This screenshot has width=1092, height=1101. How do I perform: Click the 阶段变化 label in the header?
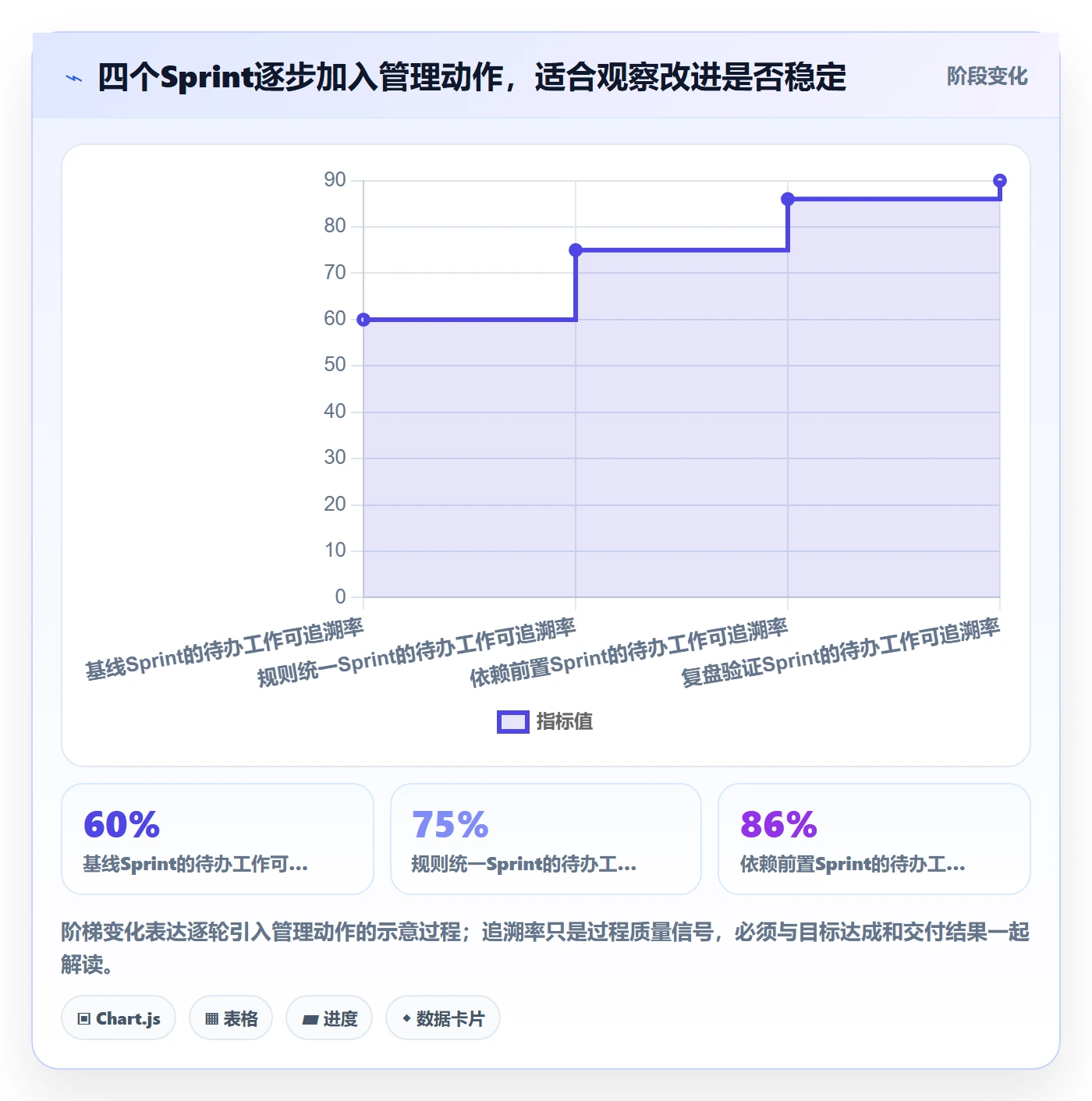[987, 76]
